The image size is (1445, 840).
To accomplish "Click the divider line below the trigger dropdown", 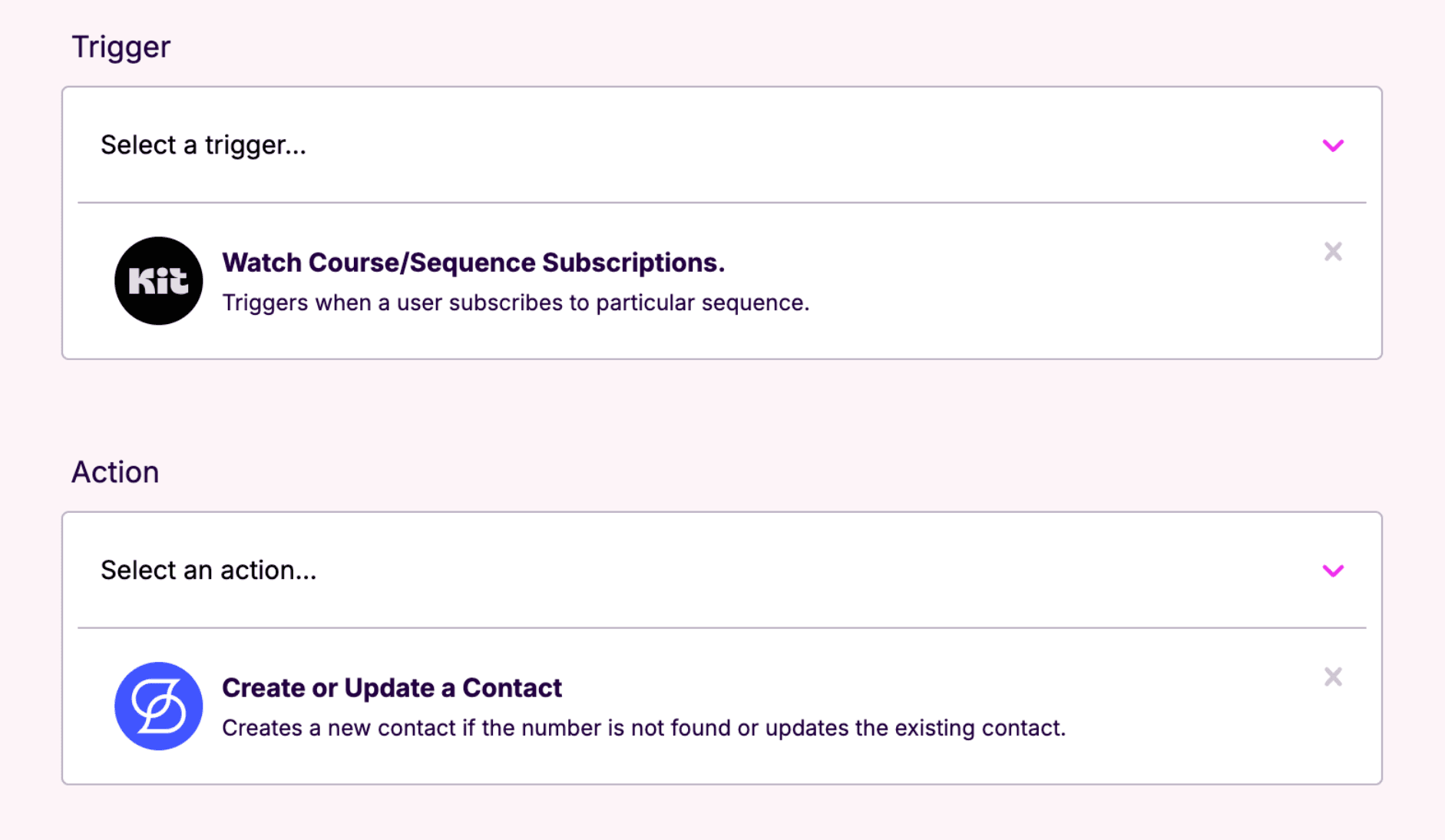I will [x=722, y=203].
